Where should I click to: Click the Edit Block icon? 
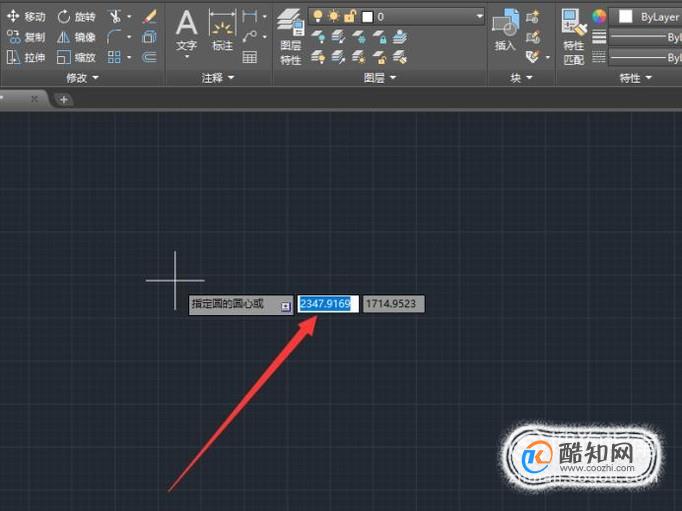pyautogui.click(x=532, y=37)
